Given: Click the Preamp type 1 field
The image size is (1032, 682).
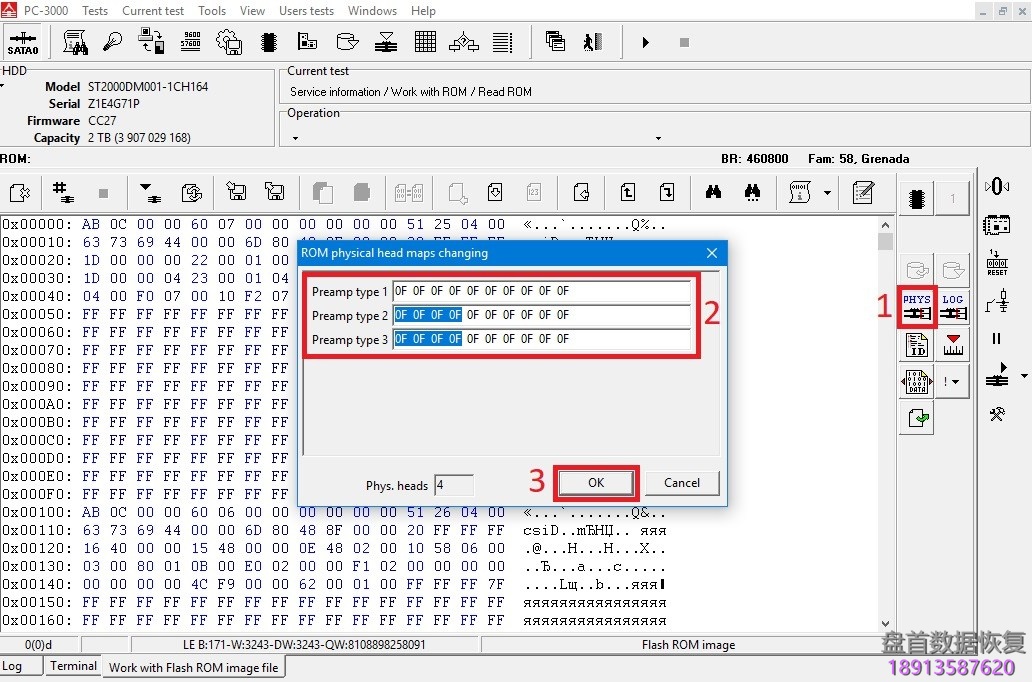Looking at the screenshot, I should point(541,291).
